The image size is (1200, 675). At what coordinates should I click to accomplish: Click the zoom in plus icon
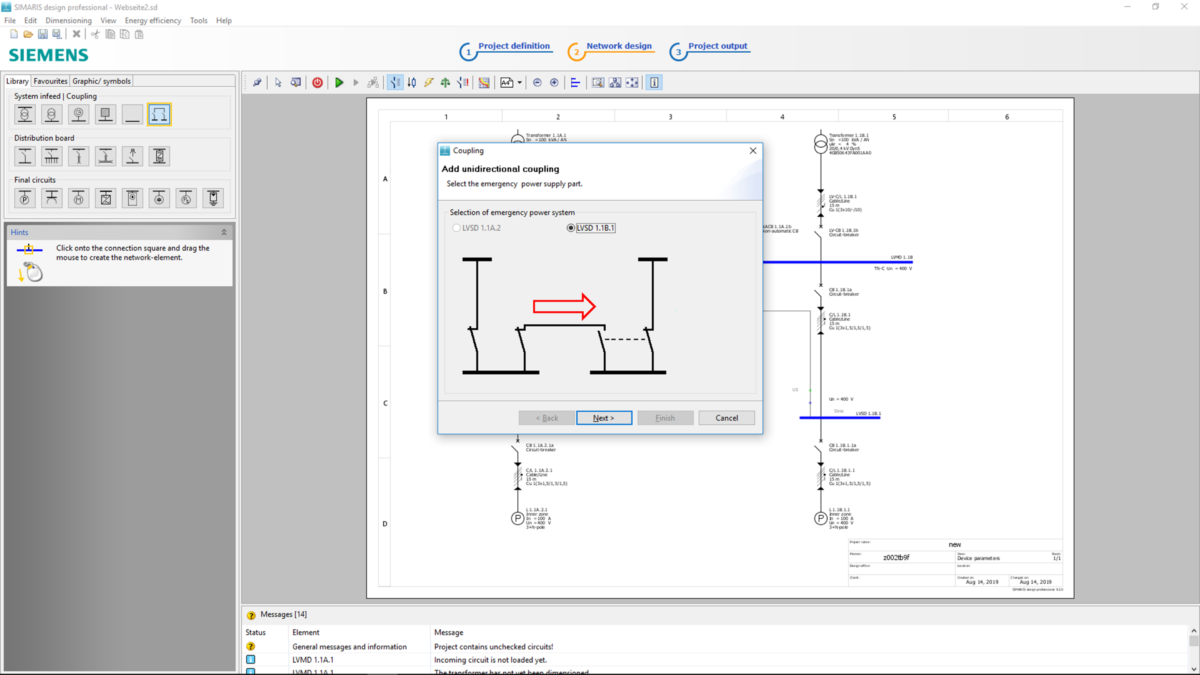point(554,83)
